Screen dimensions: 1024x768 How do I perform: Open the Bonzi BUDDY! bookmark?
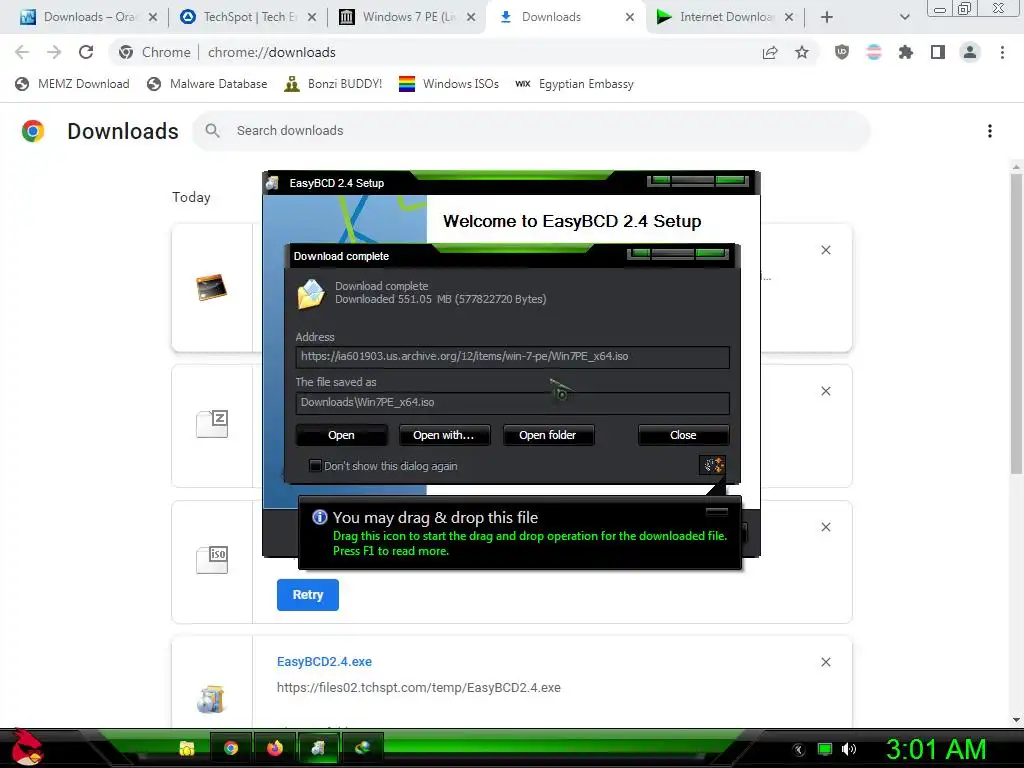tap(333, 84)
